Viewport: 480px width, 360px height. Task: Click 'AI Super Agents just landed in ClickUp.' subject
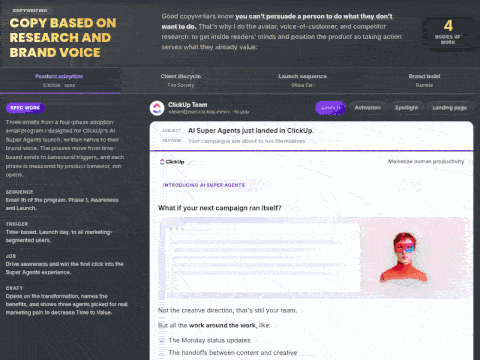(x=251, y=131)
